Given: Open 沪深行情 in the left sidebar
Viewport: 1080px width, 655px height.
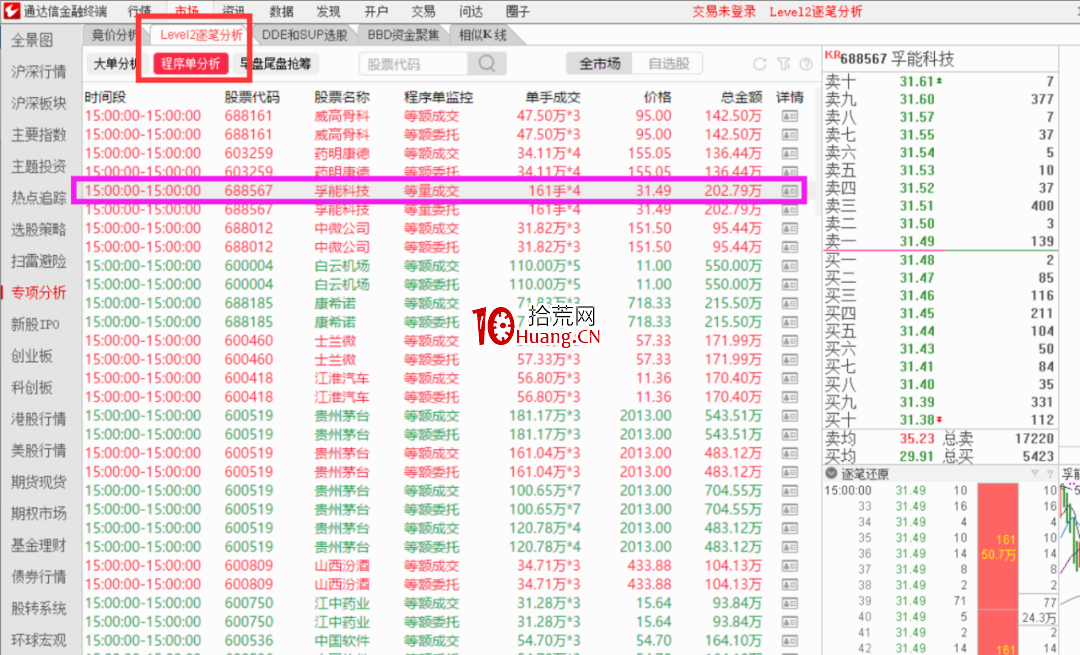Looking at the screenshot, I should 39,72.
